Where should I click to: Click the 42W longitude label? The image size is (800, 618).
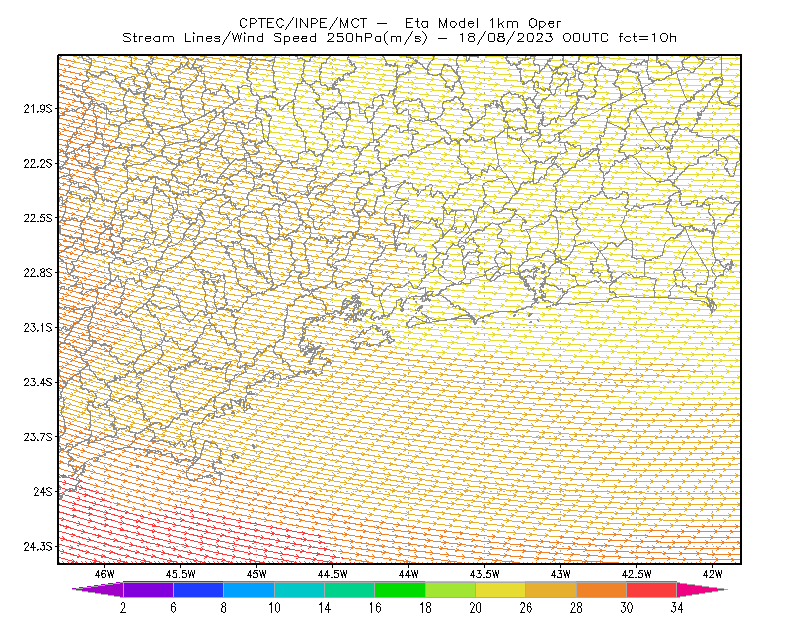[712, 574]
